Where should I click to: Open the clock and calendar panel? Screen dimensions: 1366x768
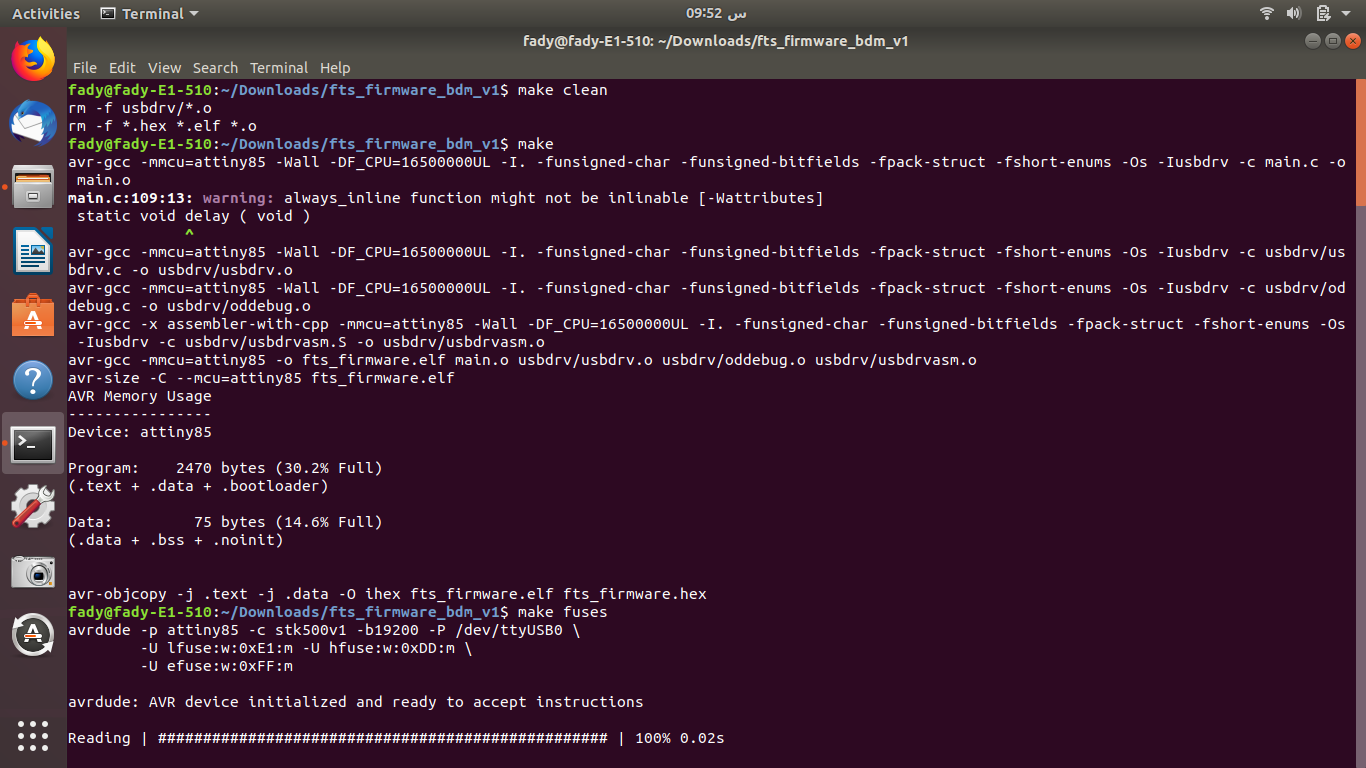pos(716,14)
